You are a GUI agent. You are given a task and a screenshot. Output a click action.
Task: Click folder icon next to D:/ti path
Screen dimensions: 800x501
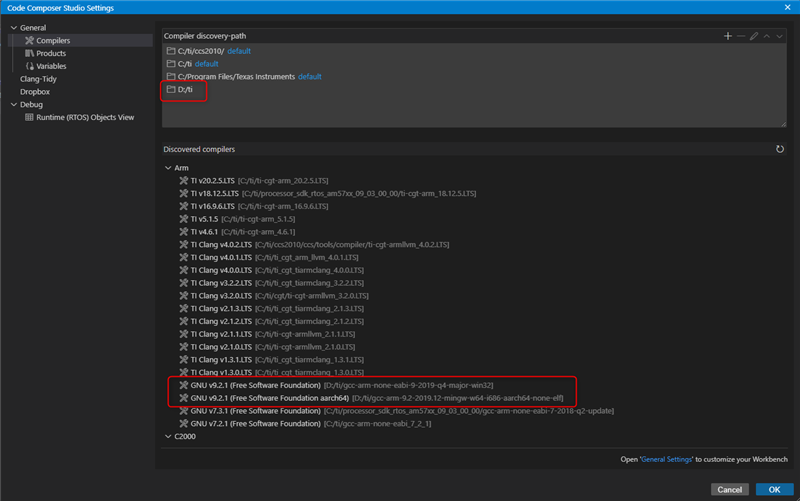click(171, 89)
